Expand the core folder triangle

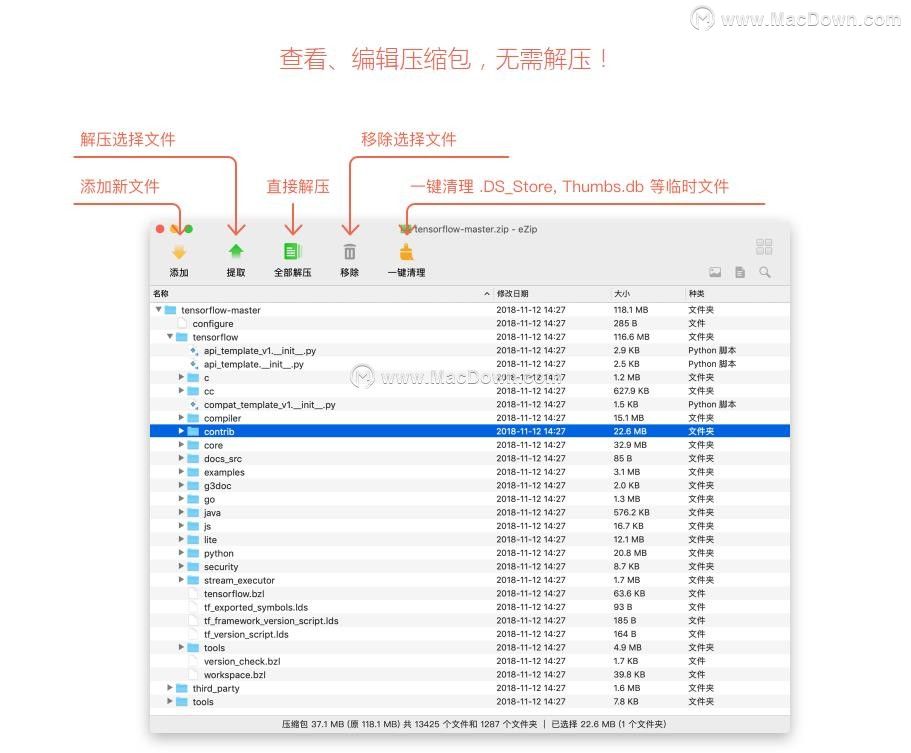click(x=181, y=444)
